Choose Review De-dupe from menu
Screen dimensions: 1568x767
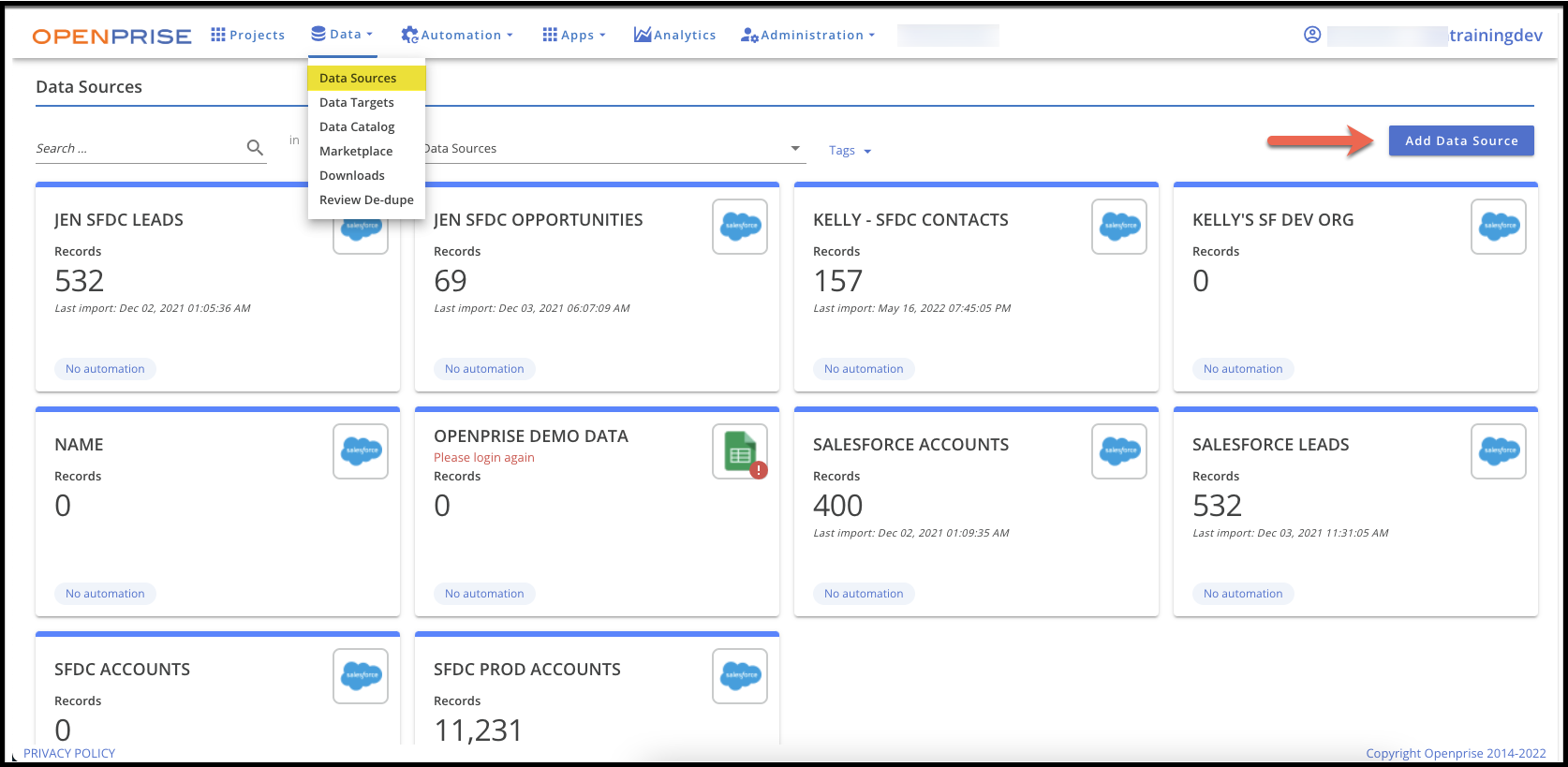pos(366,199)
